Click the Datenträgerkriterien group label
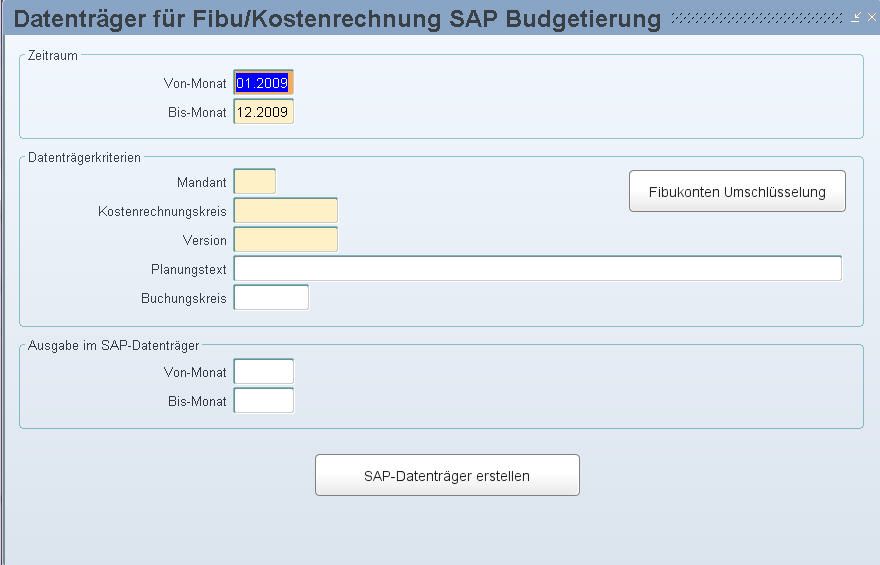The image size is (880, 565). click(x=85, y=157)
